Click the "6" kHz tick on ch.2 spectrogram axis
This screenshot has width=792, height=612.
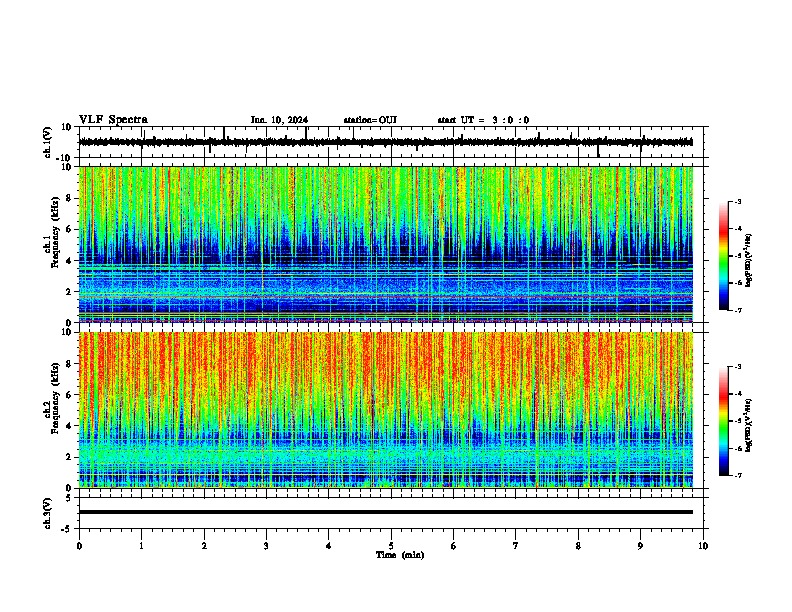click(x=69, y=395)
